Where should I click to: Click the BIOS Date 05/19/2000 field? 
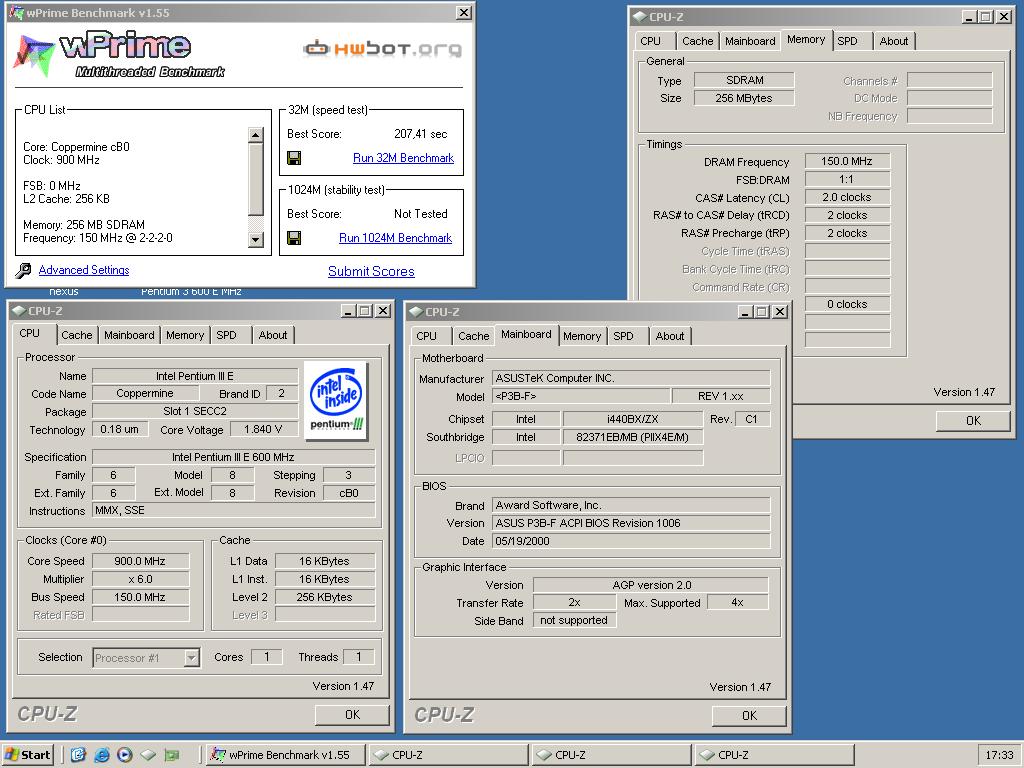click(631, 541)
